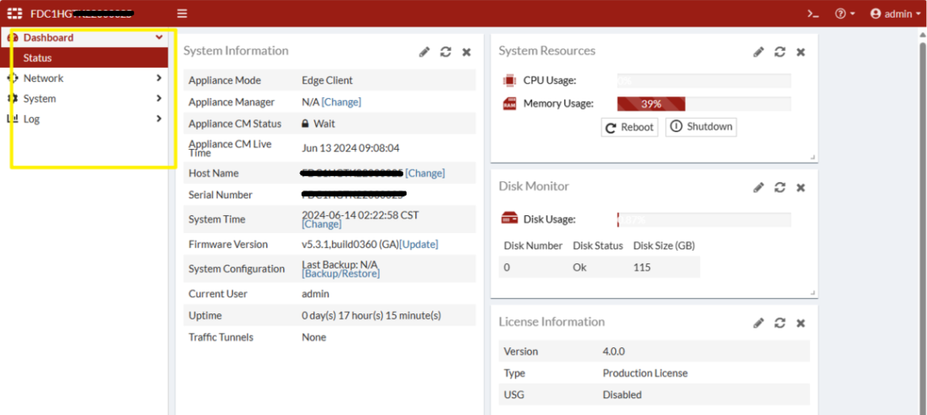Click the Backup/Restore link
The image size is (927, 415).
[341, 273]
